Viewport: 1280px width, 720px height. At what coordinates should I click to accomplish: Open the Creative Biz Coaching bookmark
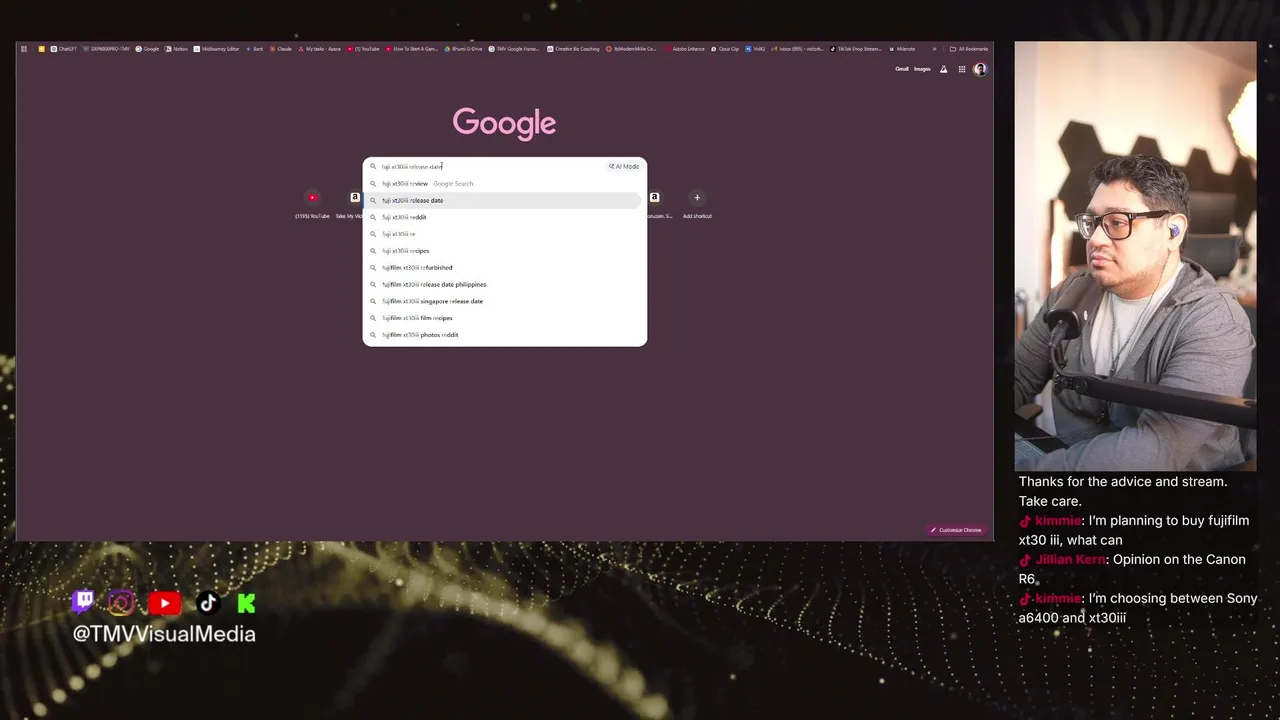(573, 49)
